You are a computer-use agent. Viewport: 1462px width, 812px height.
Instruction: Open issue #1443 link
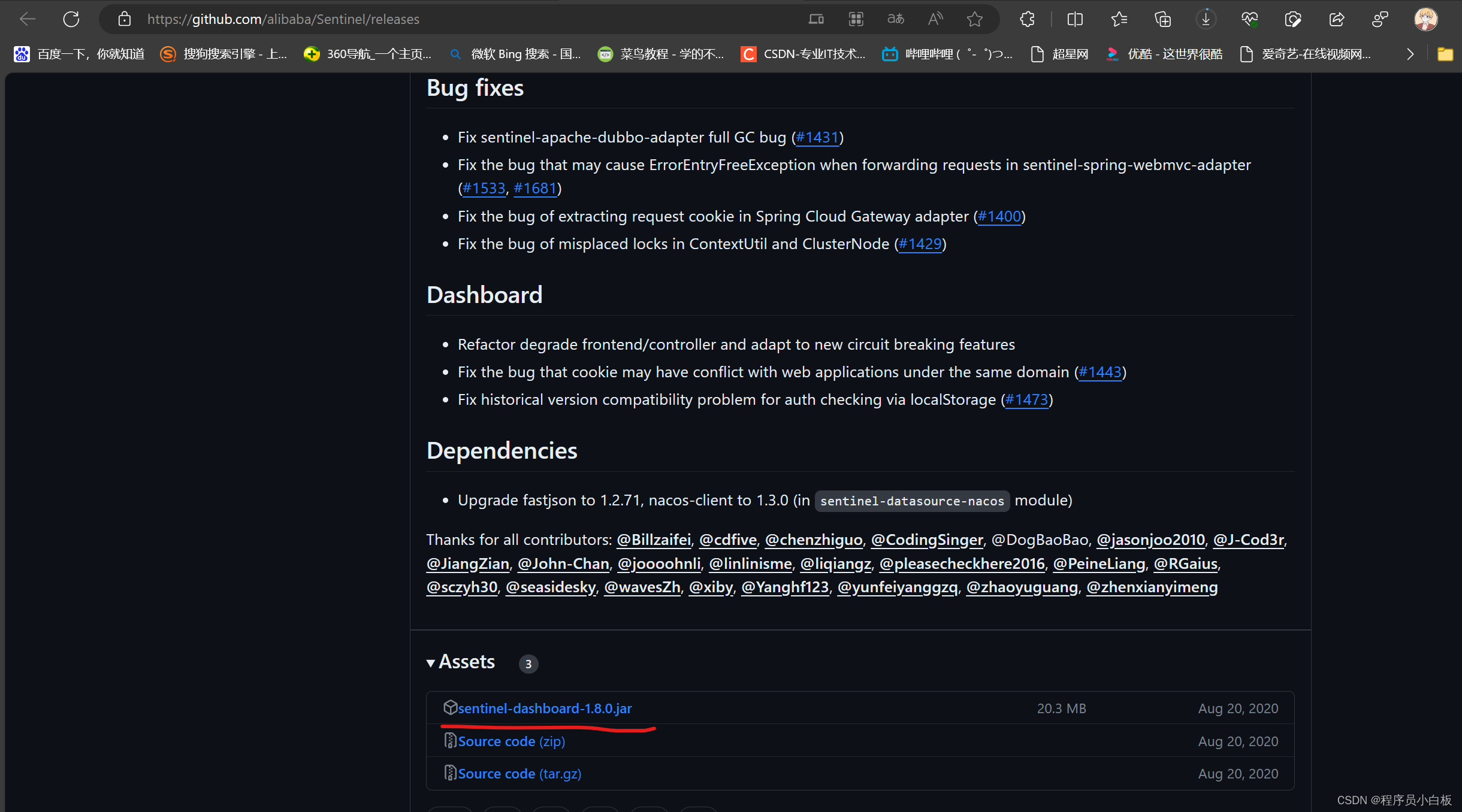(1100, 372)
